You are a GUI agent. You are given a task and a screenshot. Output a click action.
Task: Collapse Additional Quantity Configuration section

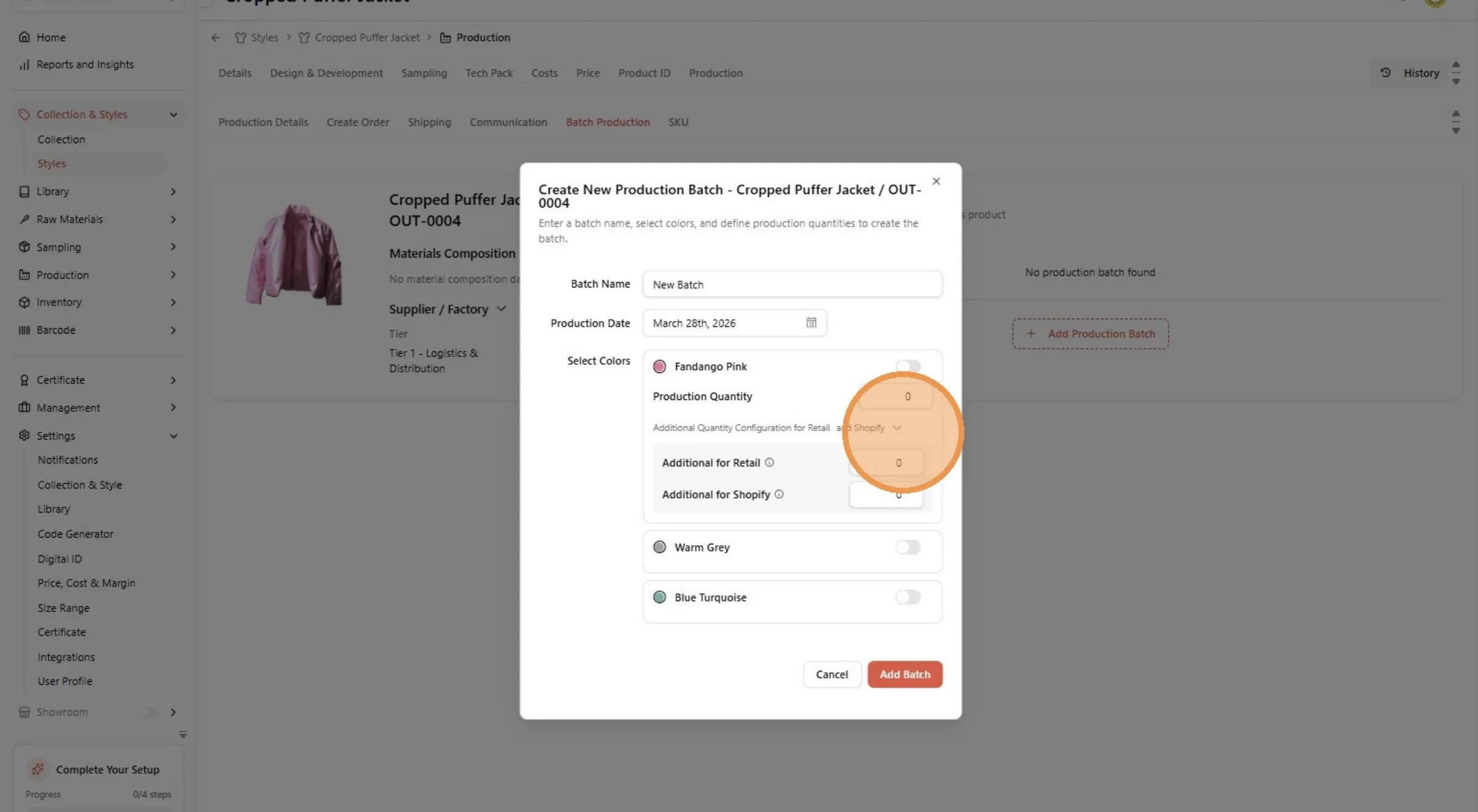(x=897, y=428)
